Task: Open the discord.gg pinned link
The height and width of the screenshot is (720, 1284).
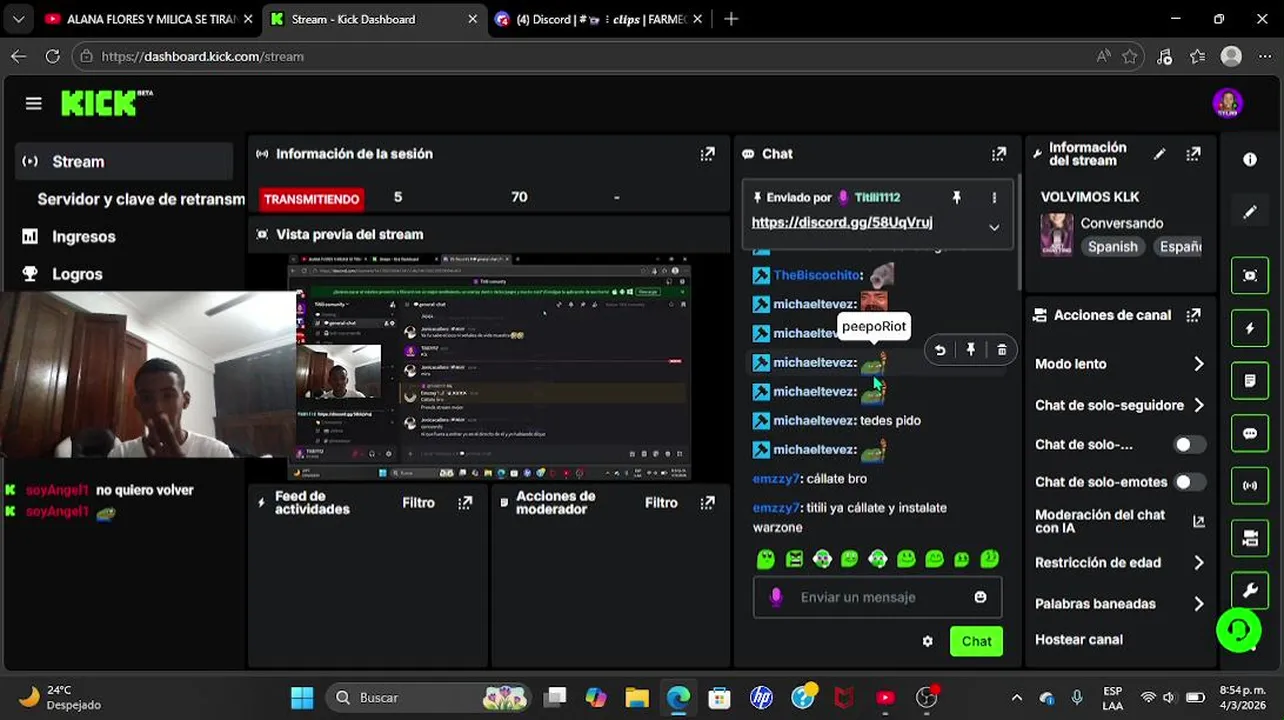Action: coord(842,222)
